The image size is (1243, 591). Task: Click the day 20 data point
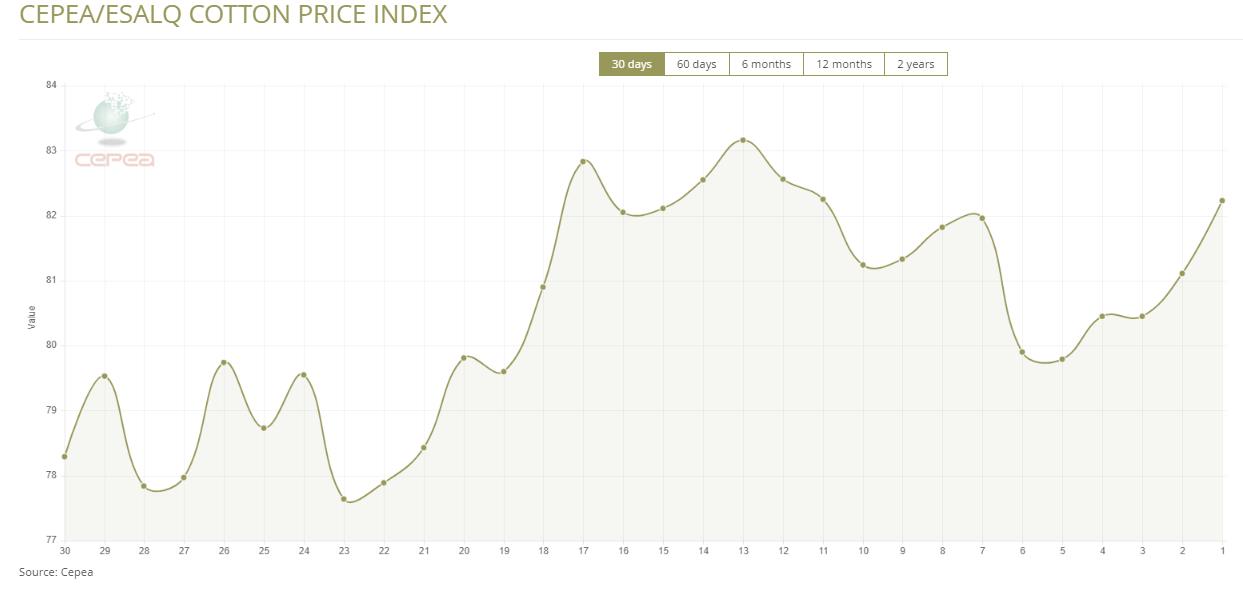[464, 357]
